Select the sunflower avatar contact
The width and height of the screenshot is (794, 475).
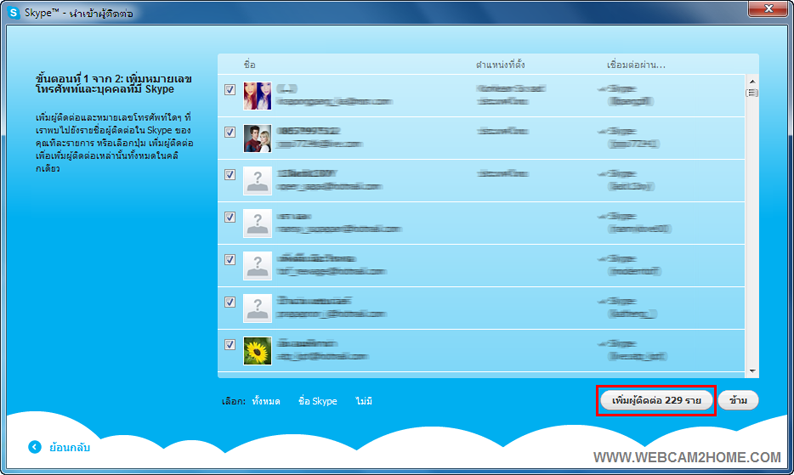pyautogui.click(x=257, y=350)
